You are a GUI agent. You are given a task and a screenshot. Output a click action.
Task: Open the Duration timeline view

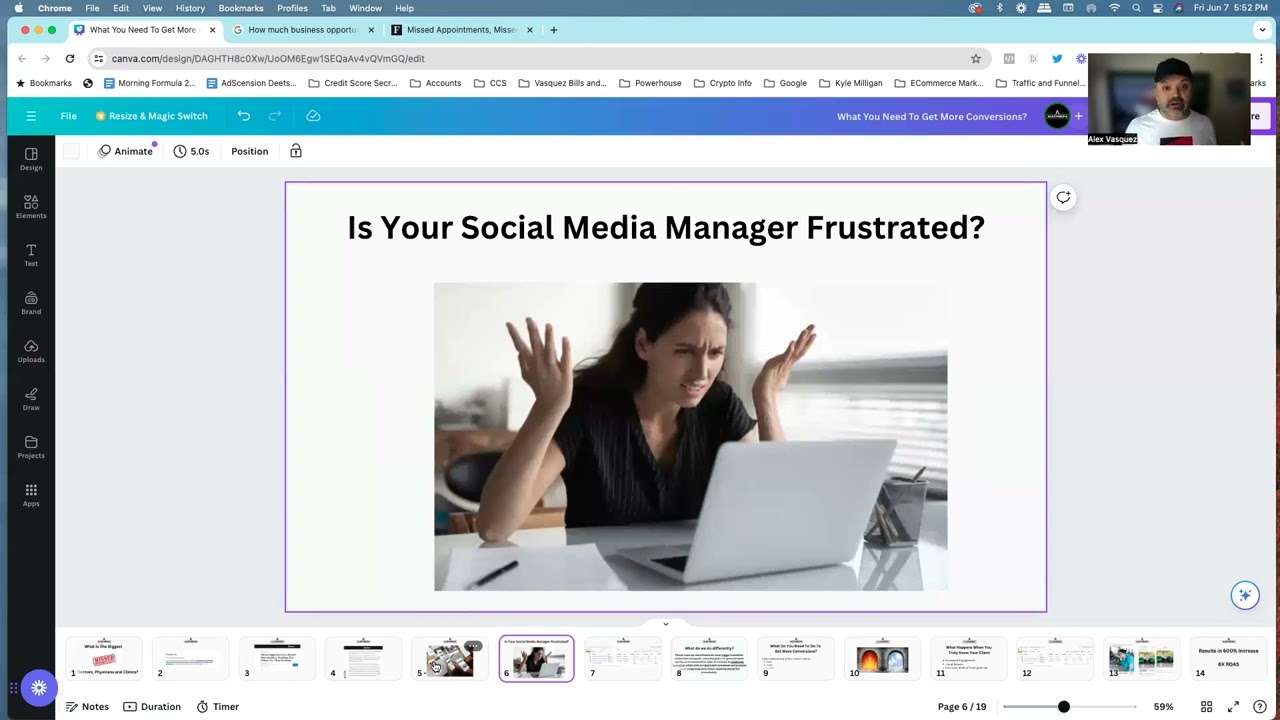pos(152,707)
